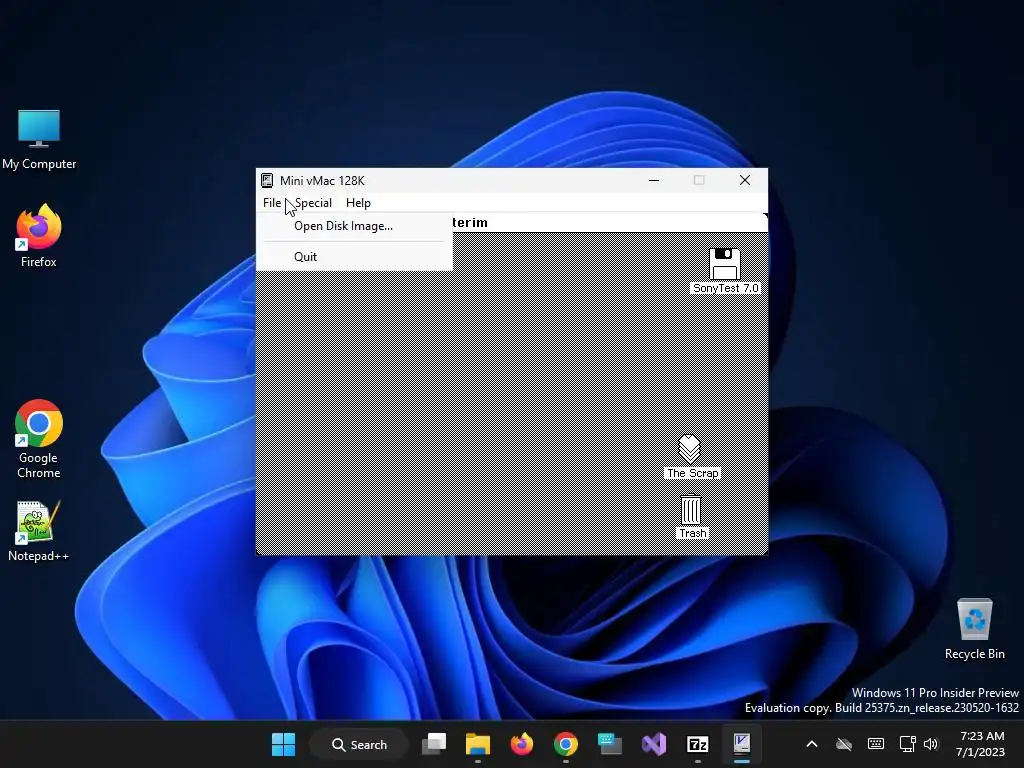Open the Windows Start menu
The width and height of the screenshot is (1024, 768).
pos(283,744)
